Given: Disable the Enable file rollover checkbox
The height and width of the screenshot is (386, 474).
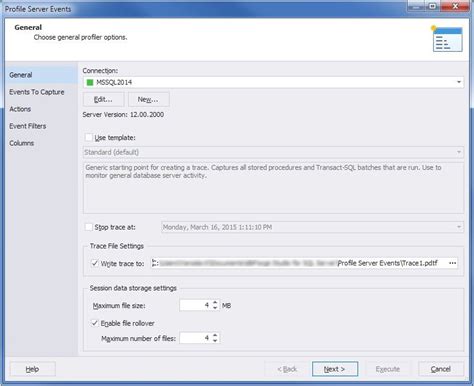Looking at the screenshot, I should 95,323.
